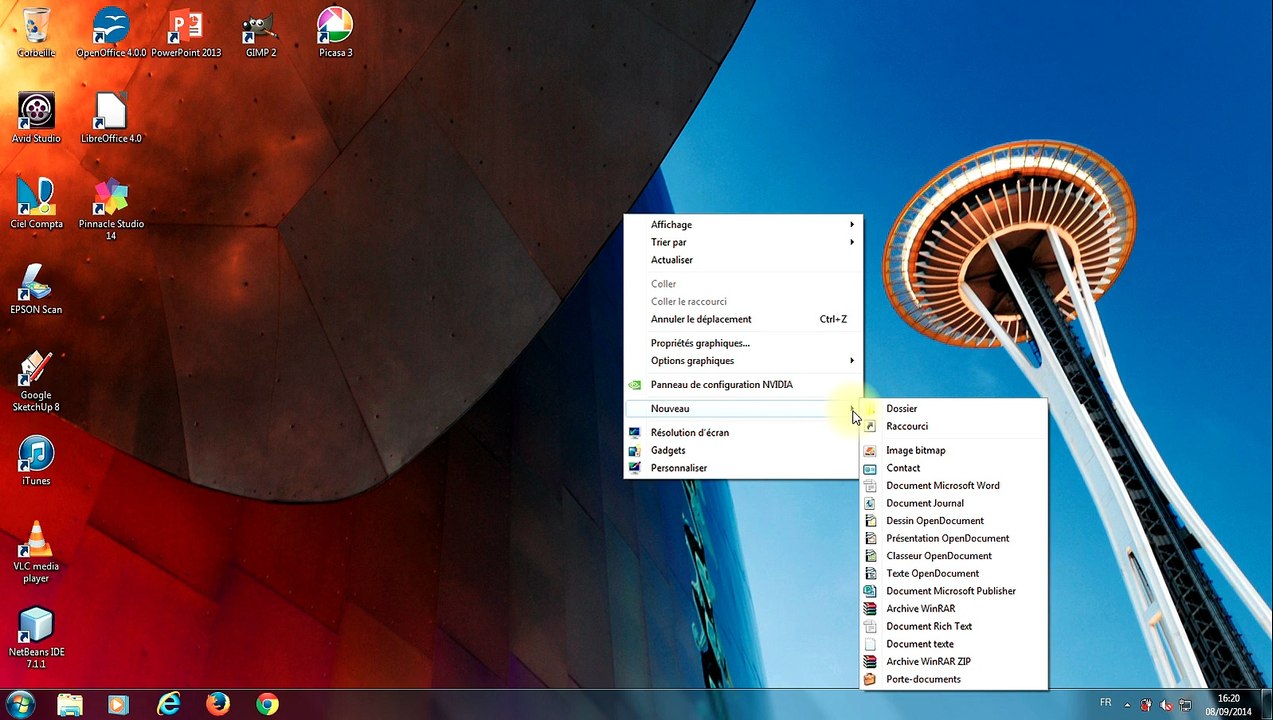Launch Firefox from the taskbar
Image resolution: width=1273 pixels, height=720 pixels.
218,704
